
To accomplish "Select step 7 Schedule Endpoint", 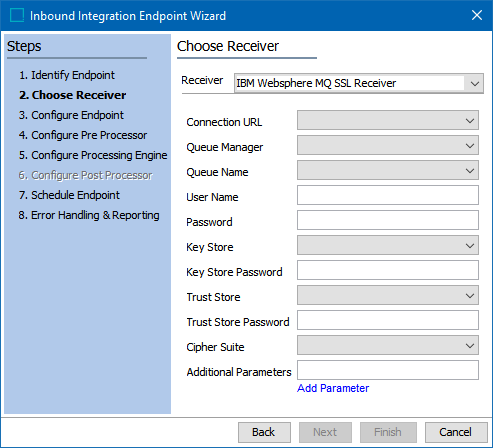I will tap(69, 195).
